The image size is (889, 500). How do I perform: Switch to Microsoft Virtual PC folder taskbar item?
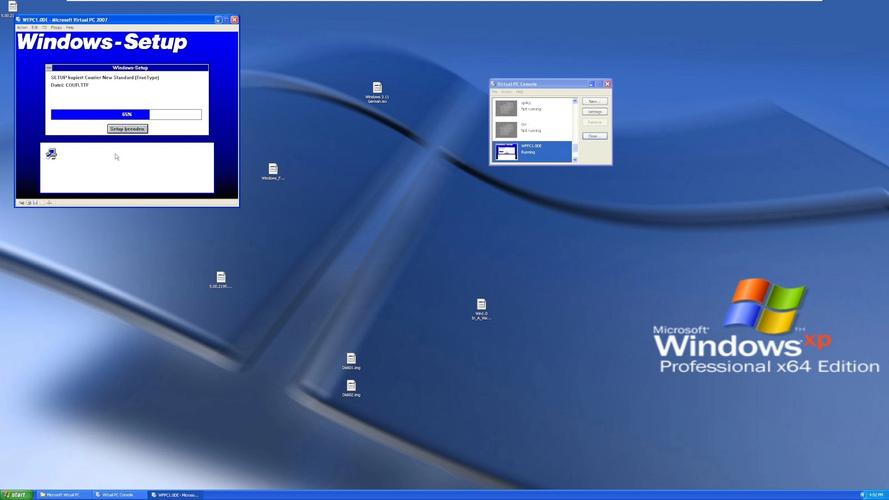click(62, 495)
